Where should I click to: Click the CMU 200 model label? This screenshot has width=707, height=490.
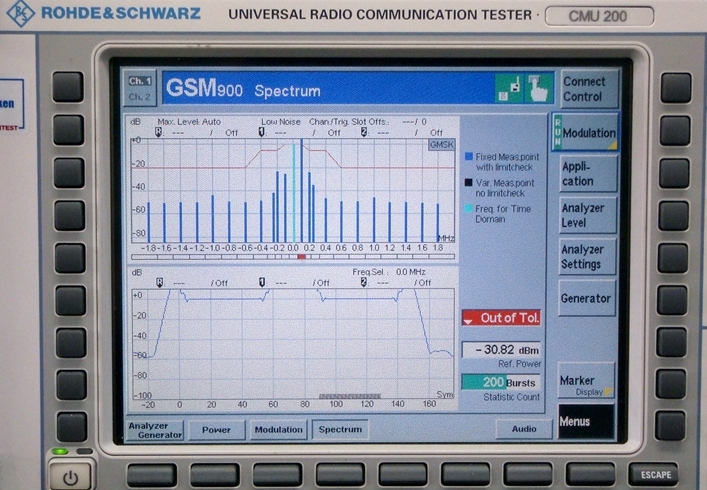tap(598, 16)
